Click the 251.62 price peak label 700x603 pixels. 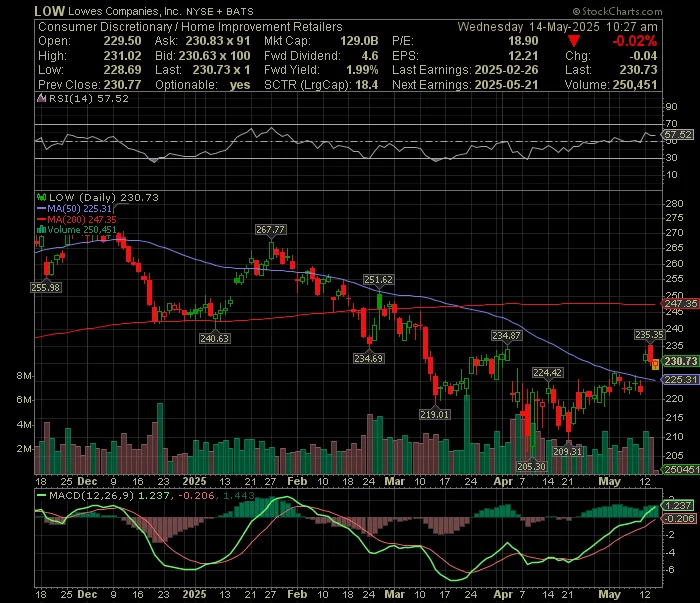point(378,279)
